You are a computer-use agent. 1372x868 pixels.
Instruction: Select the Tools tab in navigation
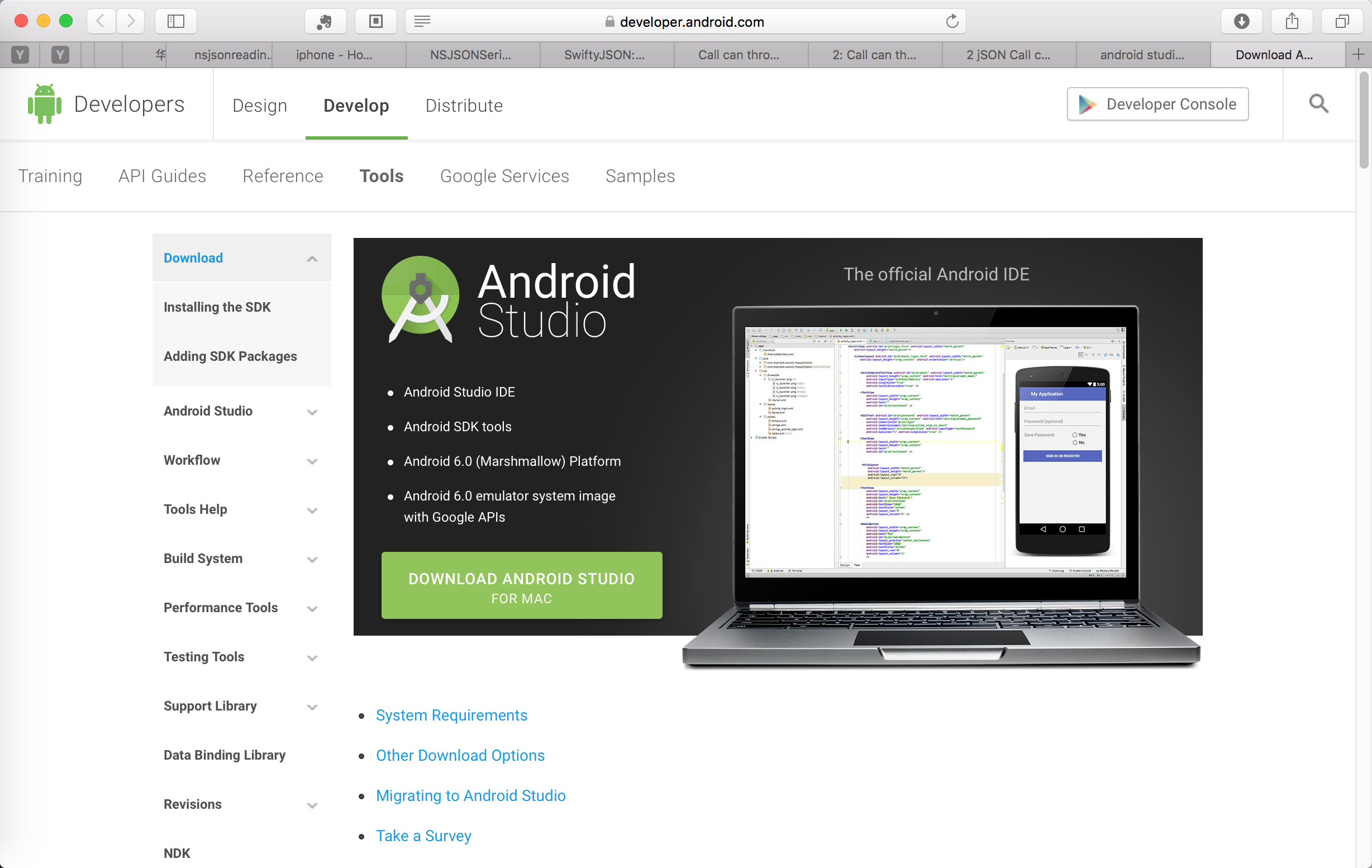click(x=381, y=175)
